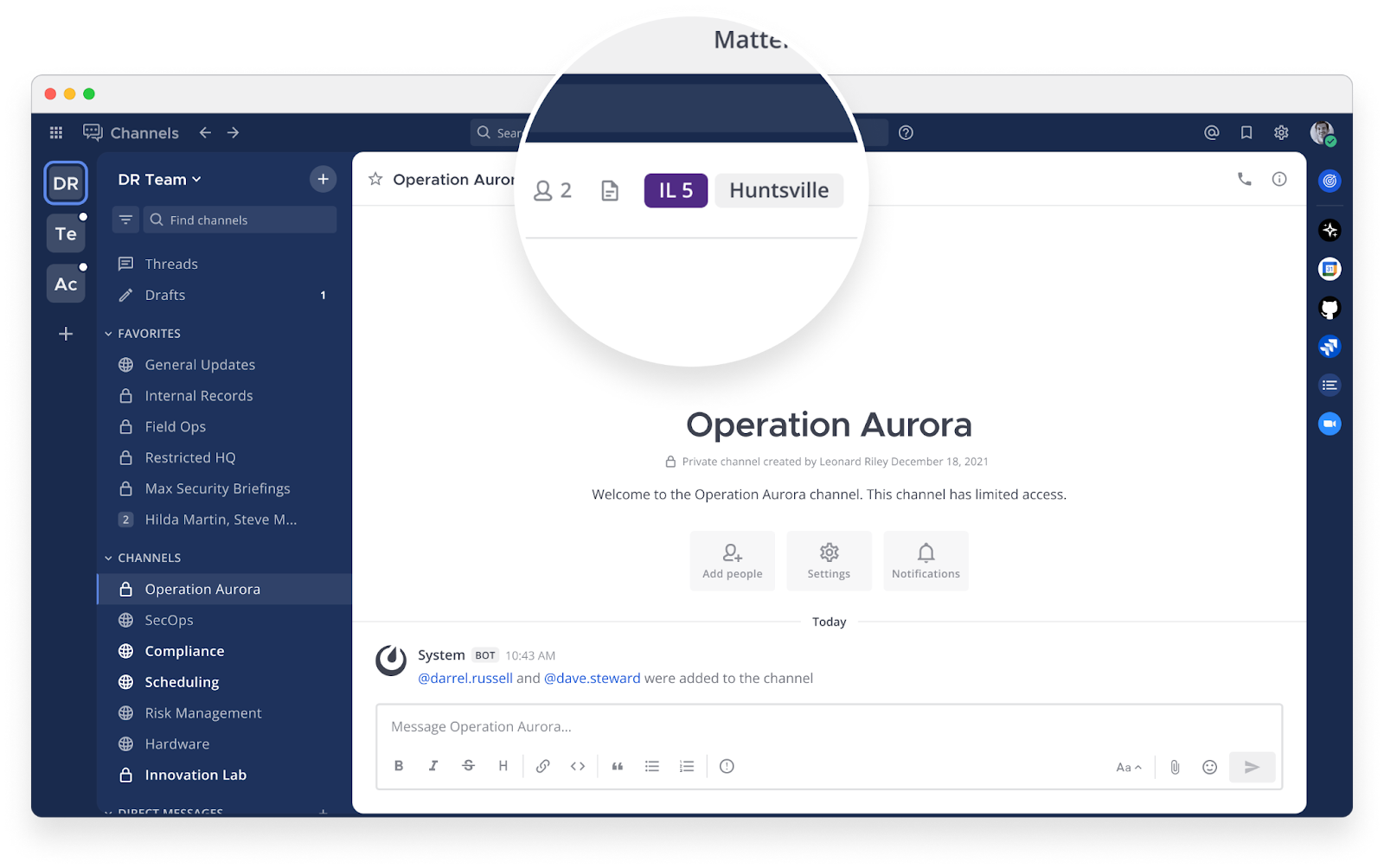Image resolution: width=1384 pixels, height=868 pixels.
Task: Open emoji picker
Action: 1210,767
